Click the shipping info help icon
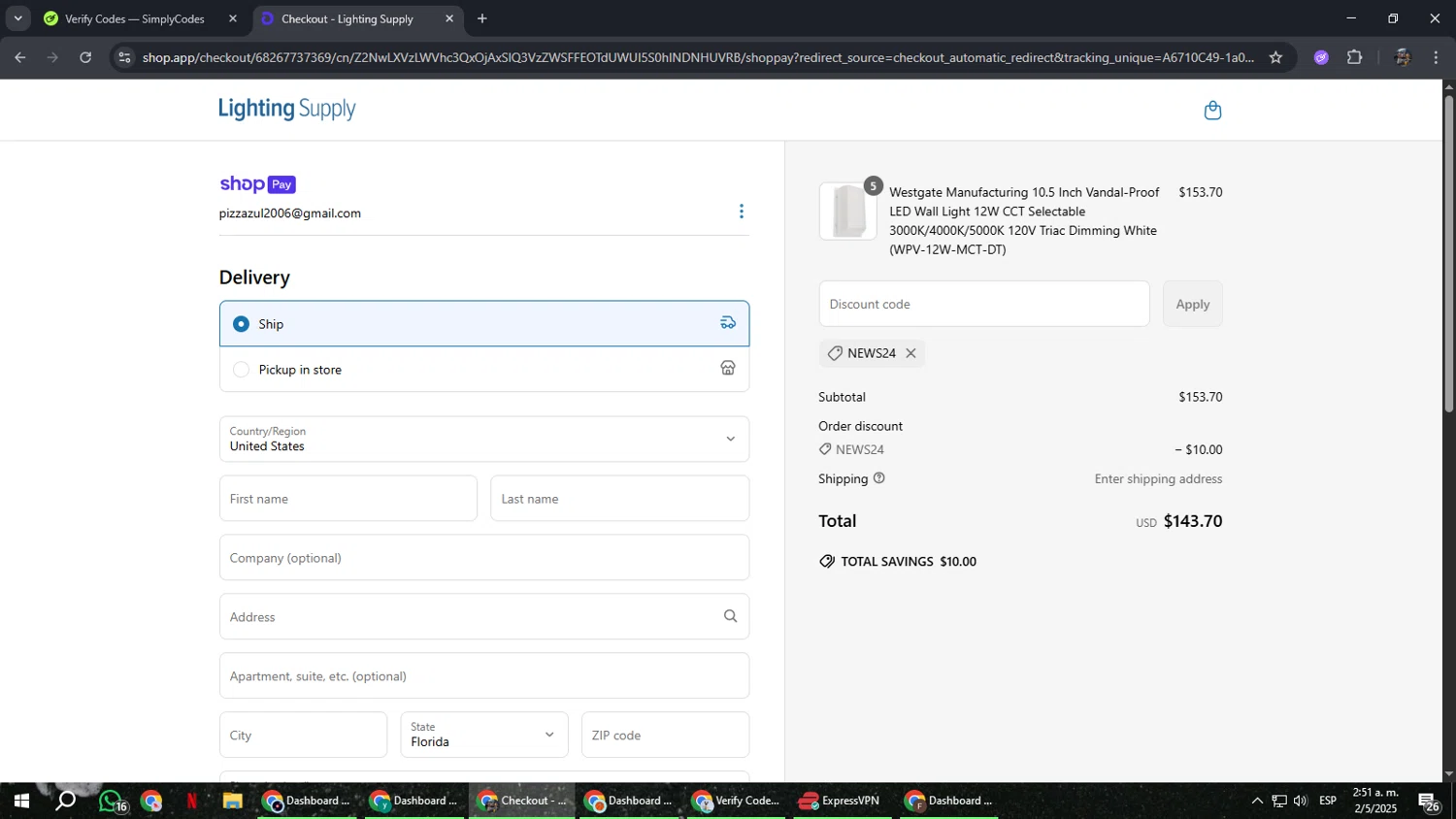 879,478
